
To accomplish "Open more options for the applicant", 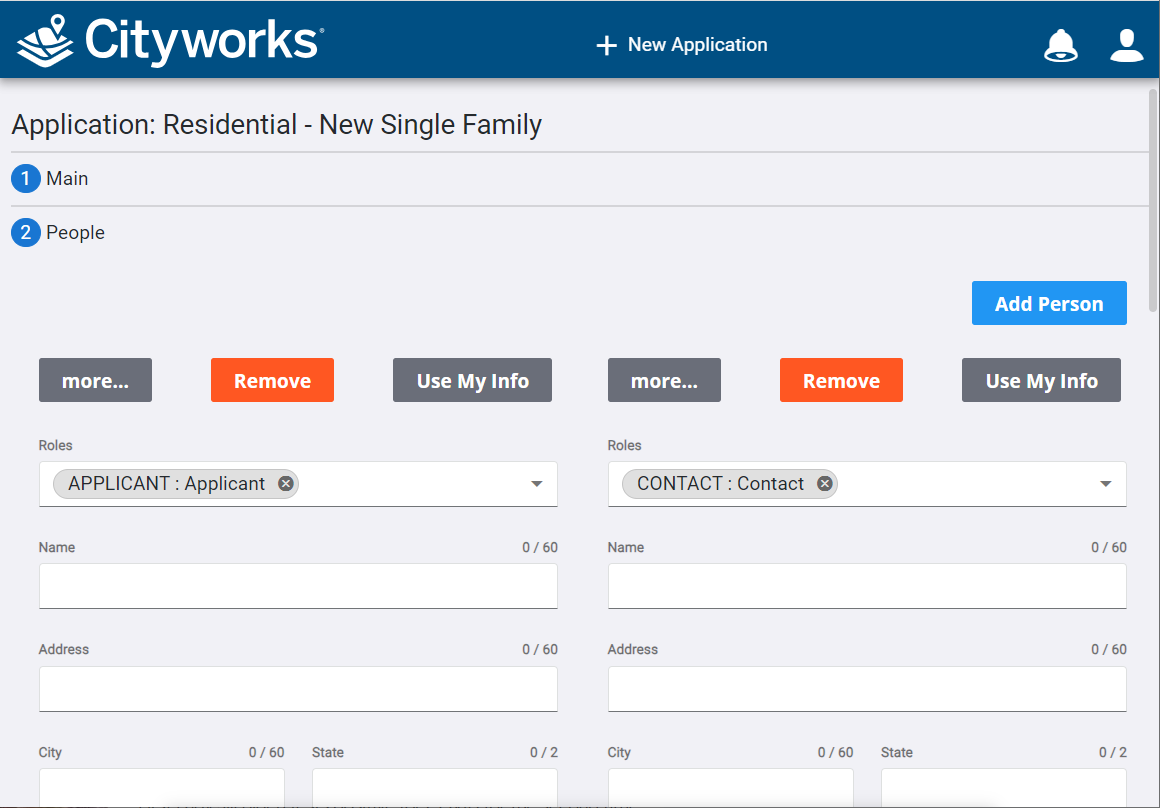I will [x=95, y=380].
